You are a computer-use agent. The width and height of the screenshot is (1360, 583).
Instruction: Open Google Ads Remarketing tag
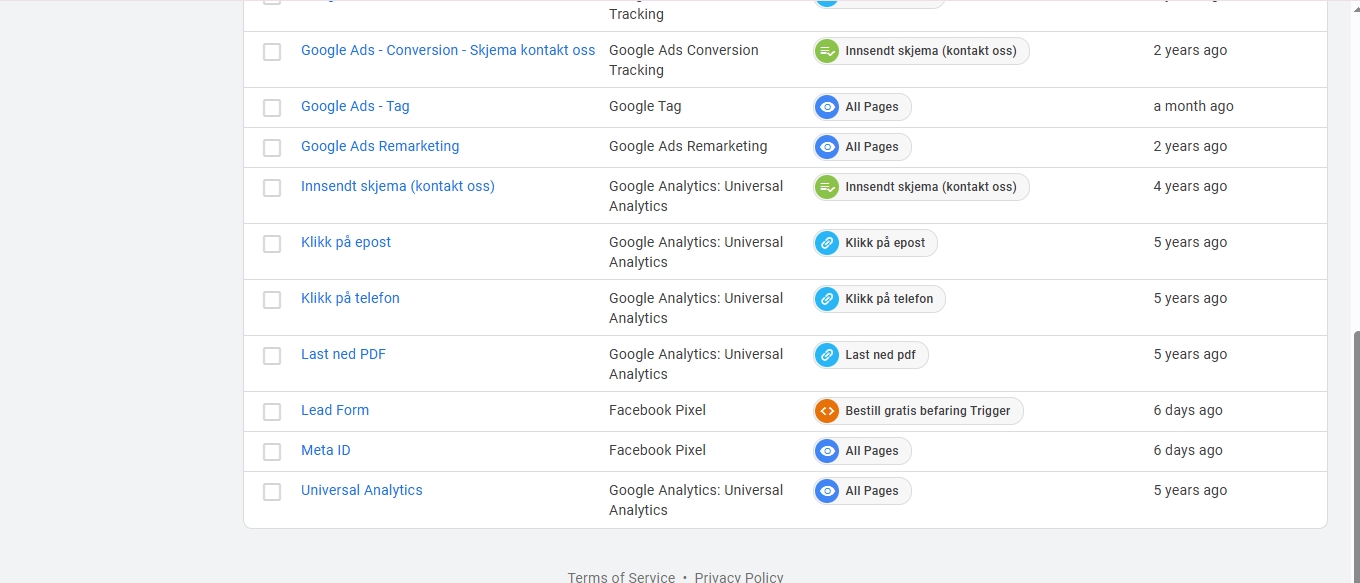(380, 146)
